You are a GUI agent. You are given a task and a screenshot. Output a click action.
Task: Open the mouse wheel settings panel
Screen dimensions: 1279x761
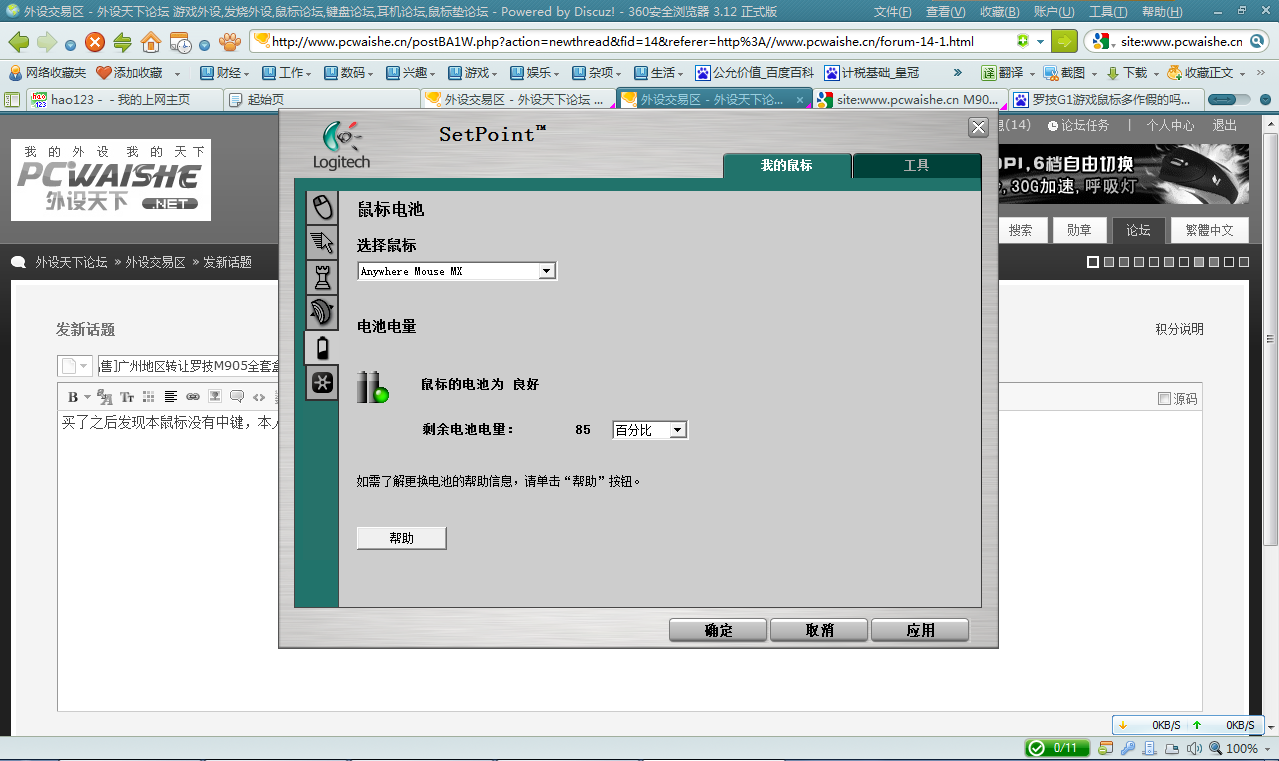pyautogui.click(x=321, y=313)
